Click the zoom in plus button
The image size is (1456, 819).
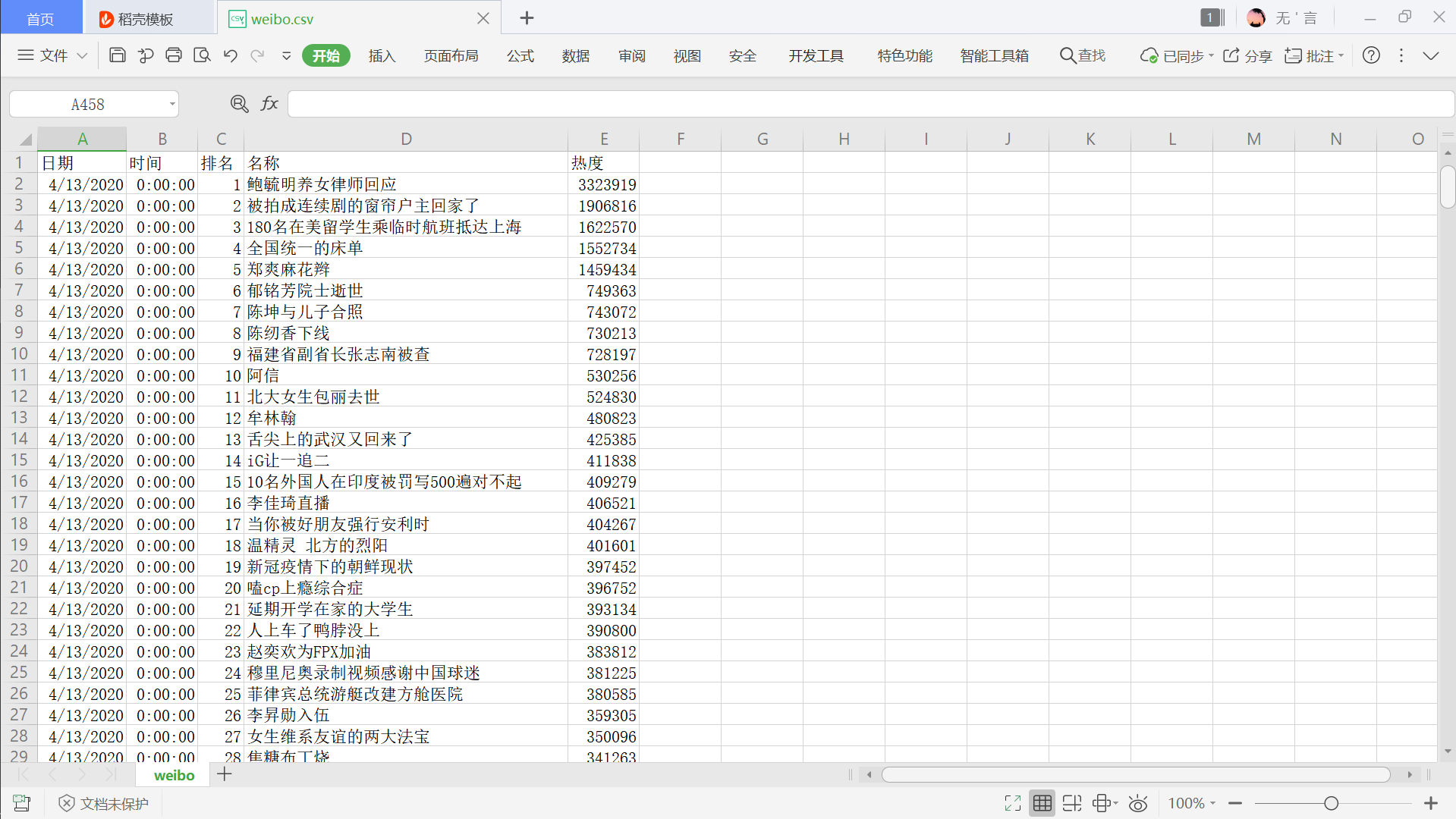pos(1431,804)
